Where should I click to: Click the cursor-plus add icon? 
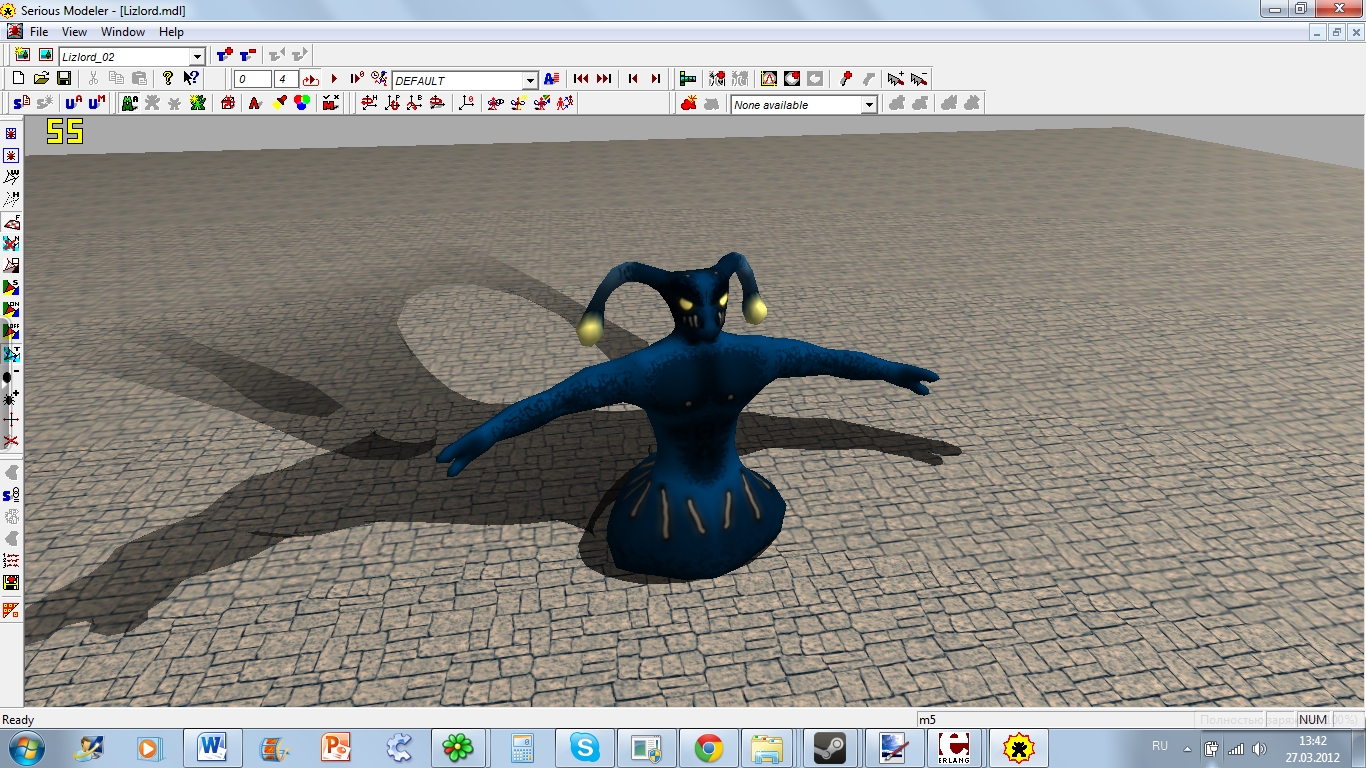(x=895, y=79)
